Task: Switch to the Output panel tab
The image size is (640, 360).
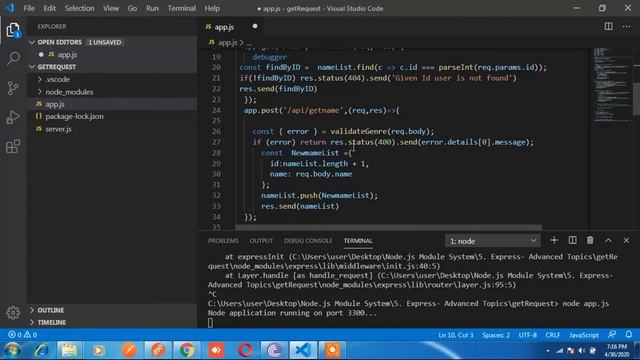Action: pyautogui.click(x=261, y=241)
